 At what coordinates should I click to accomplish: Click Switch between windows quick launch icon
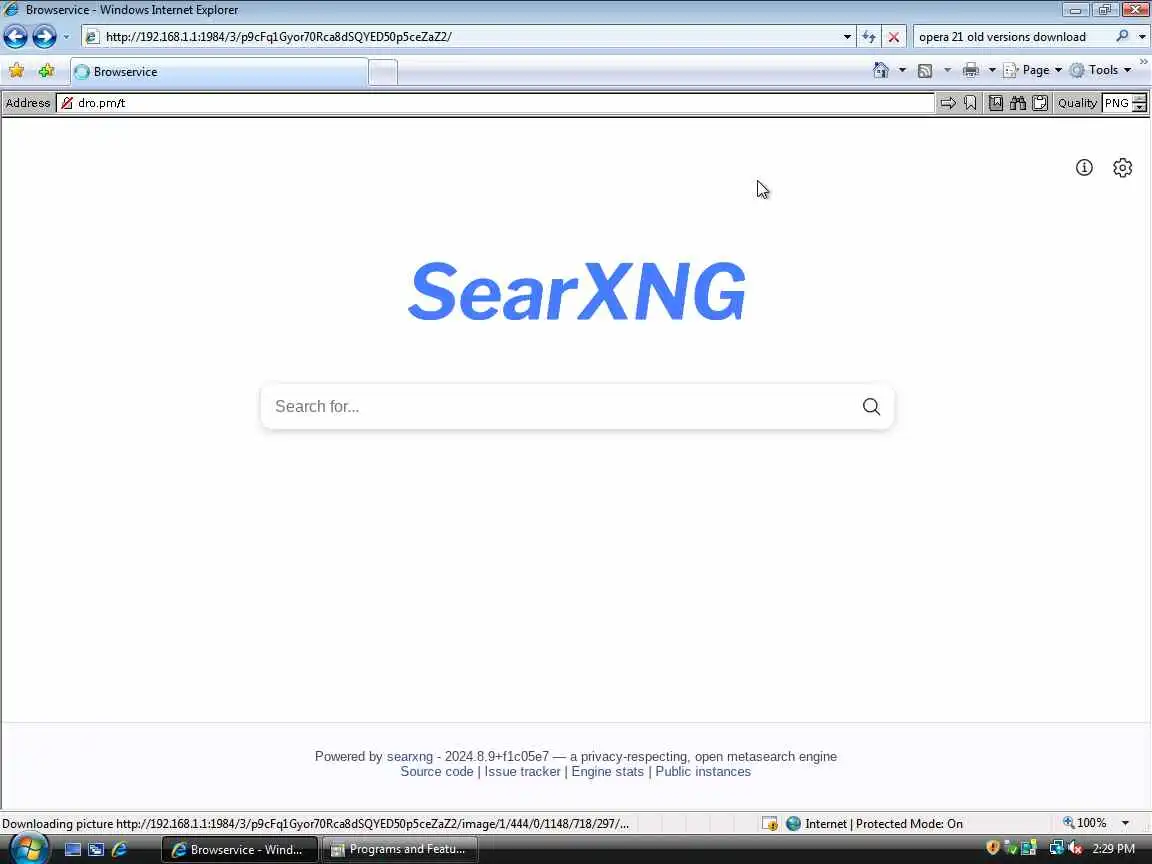tap(96, 849)
